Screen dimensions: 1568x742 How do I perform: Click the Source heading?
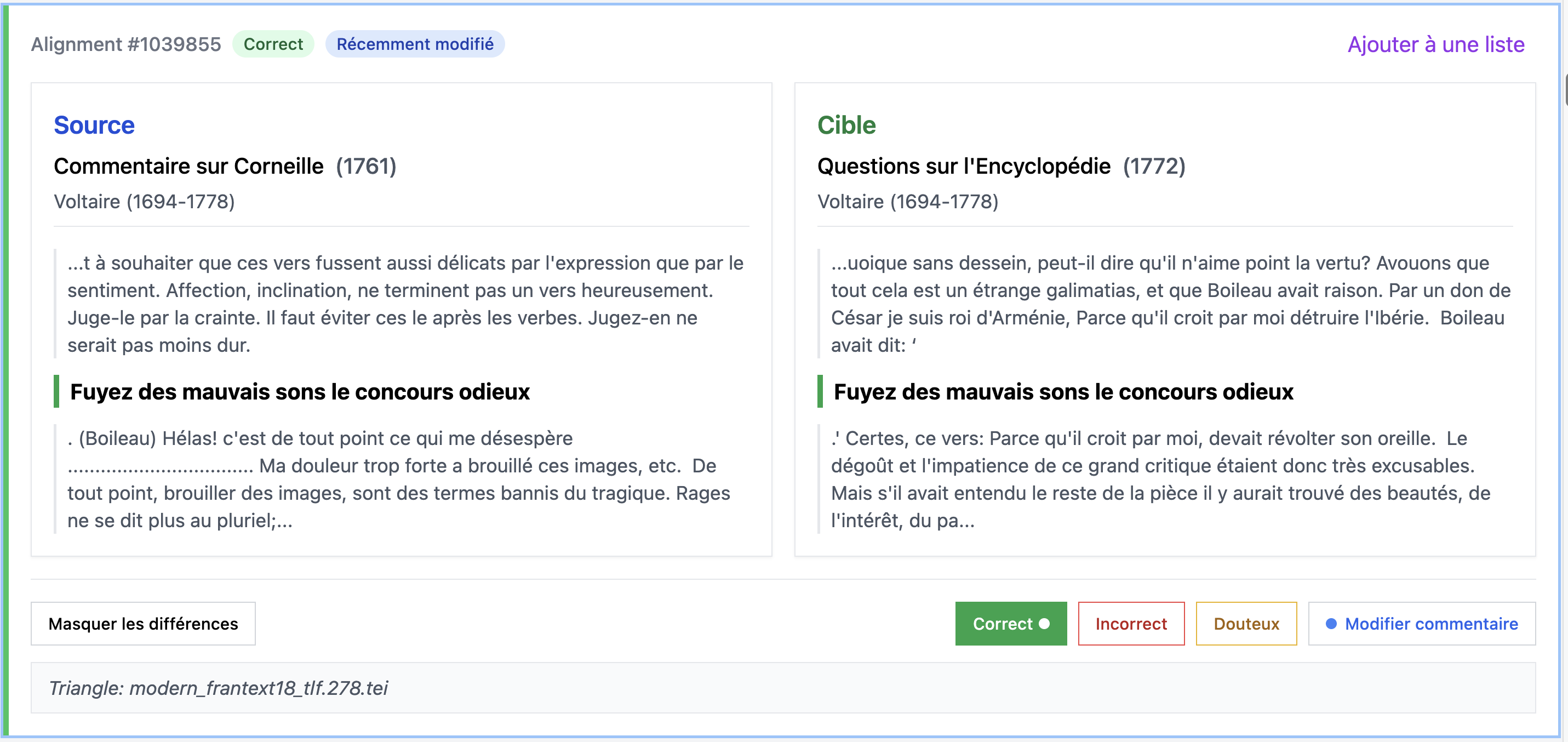(x=94, y=125)
